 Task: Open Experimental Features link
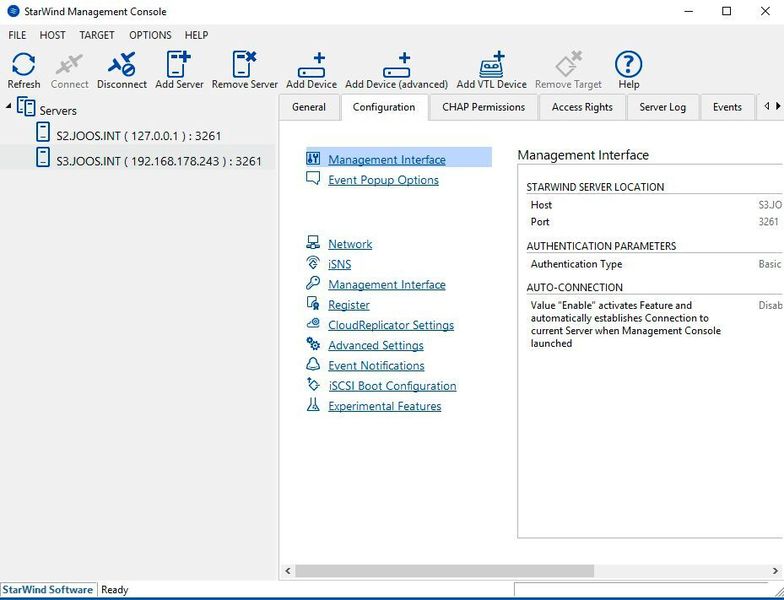pos(385,406)
